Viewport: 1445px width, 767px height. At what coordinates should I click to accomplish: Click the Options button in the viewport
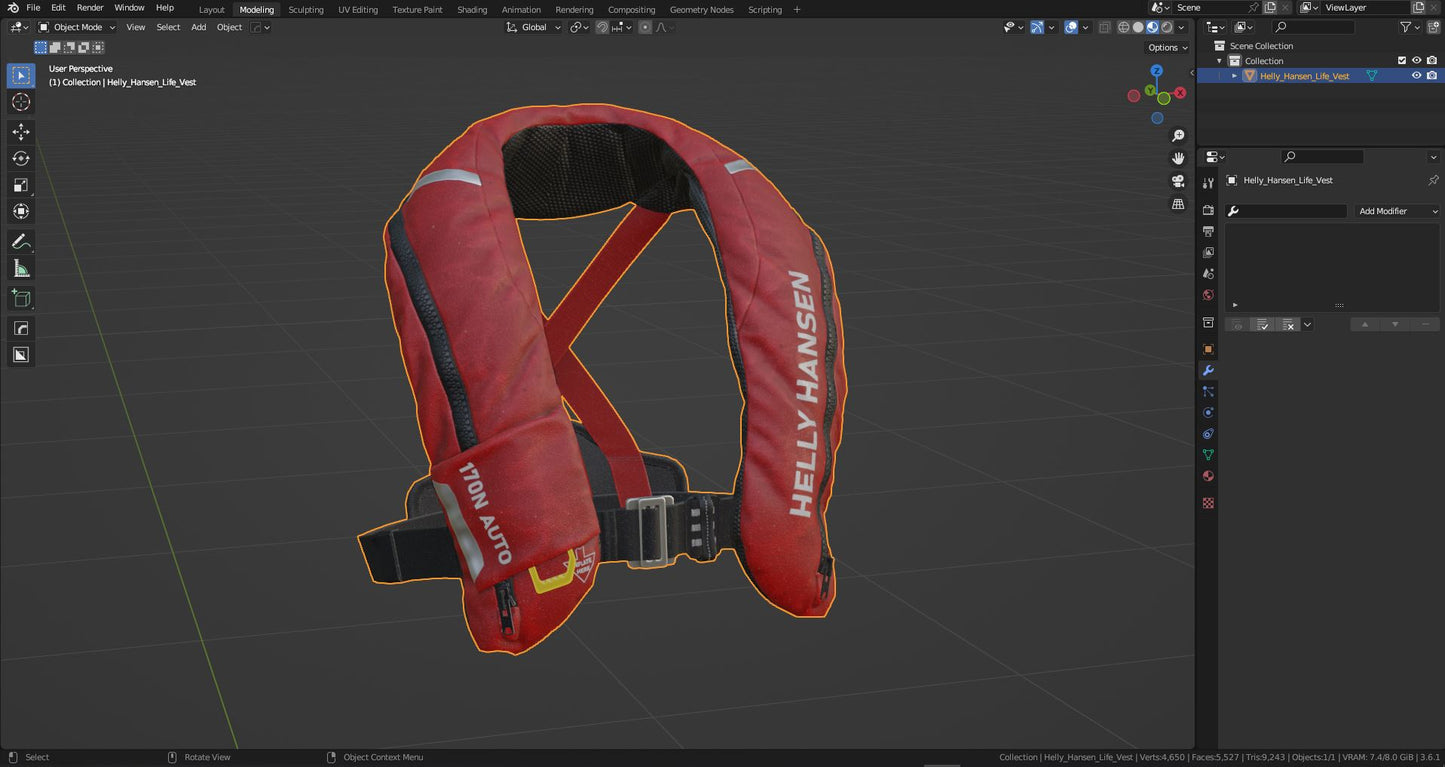[1163, 47]
